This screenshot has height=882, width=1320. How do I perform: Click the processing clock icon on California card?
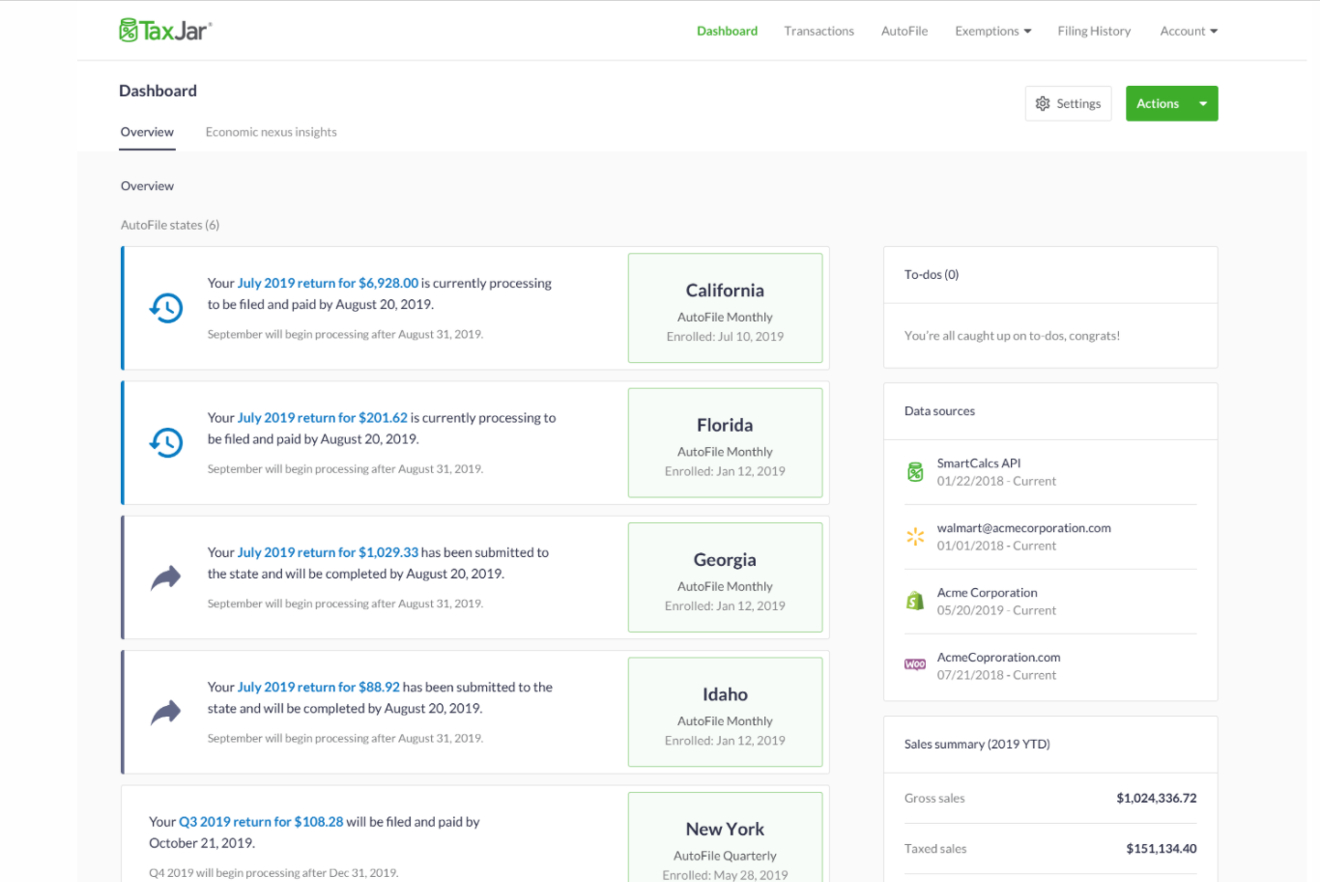click(x=165, y=308)
